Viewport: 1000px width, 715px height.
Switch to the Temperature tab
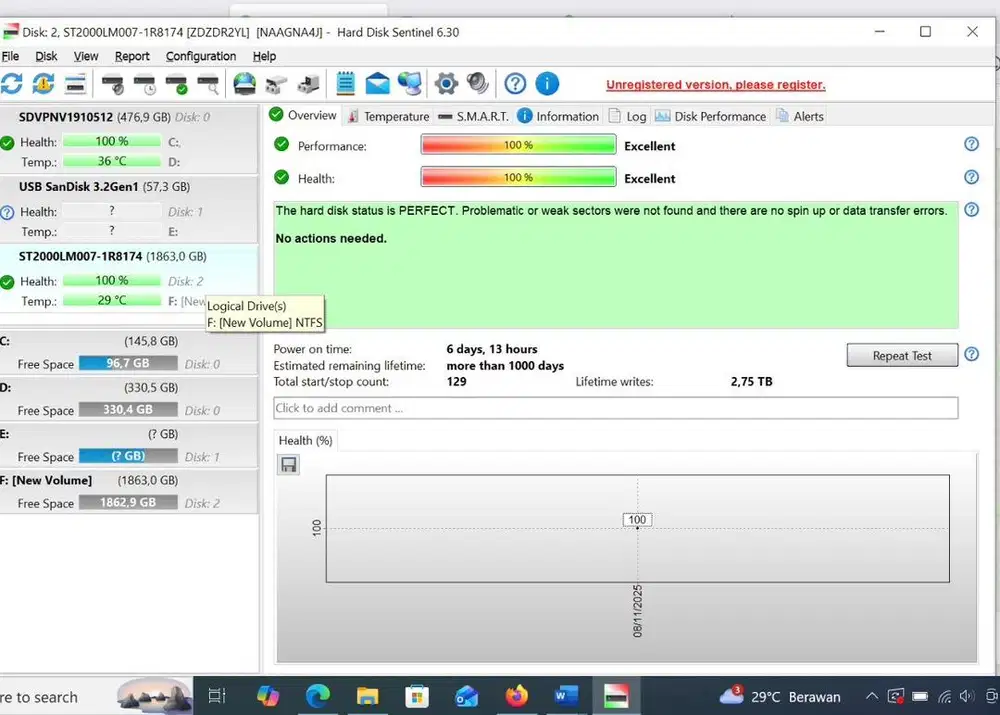(388, 116)
